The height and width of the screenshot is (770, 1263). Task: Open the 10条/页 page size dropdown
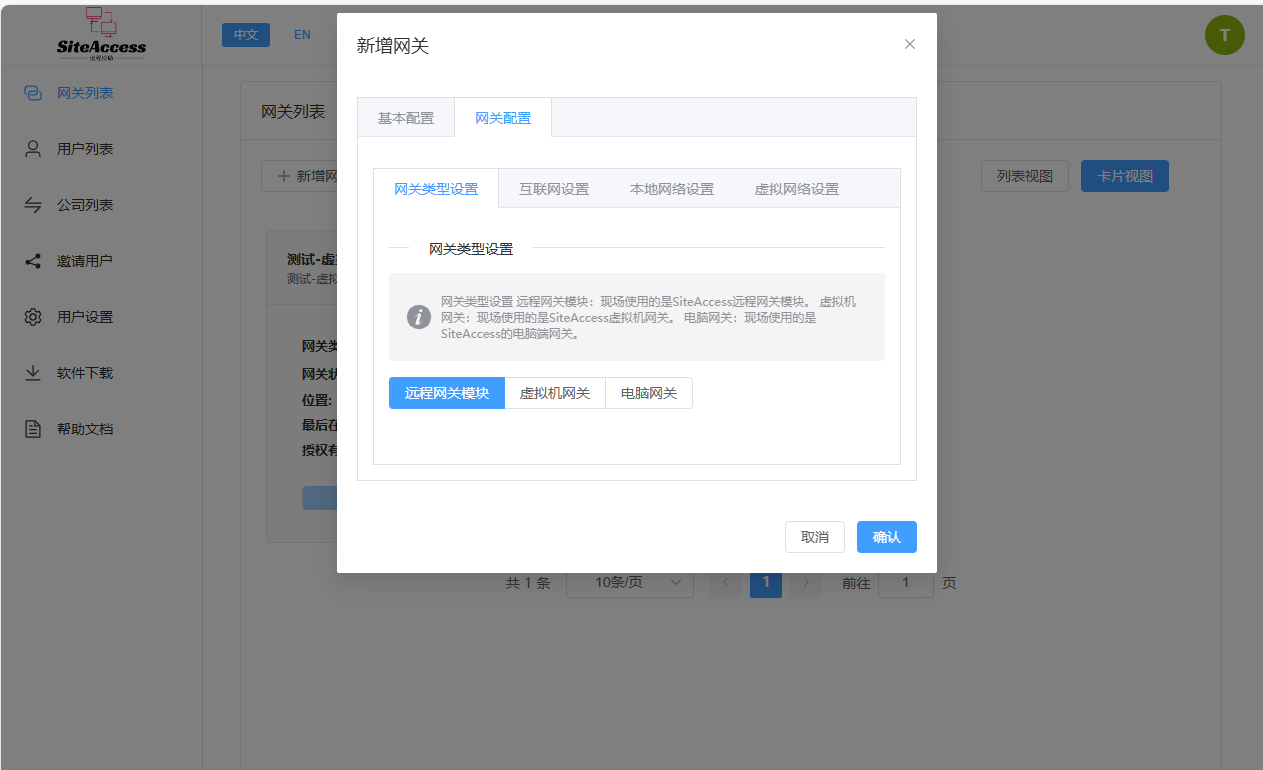click(630, 582)
